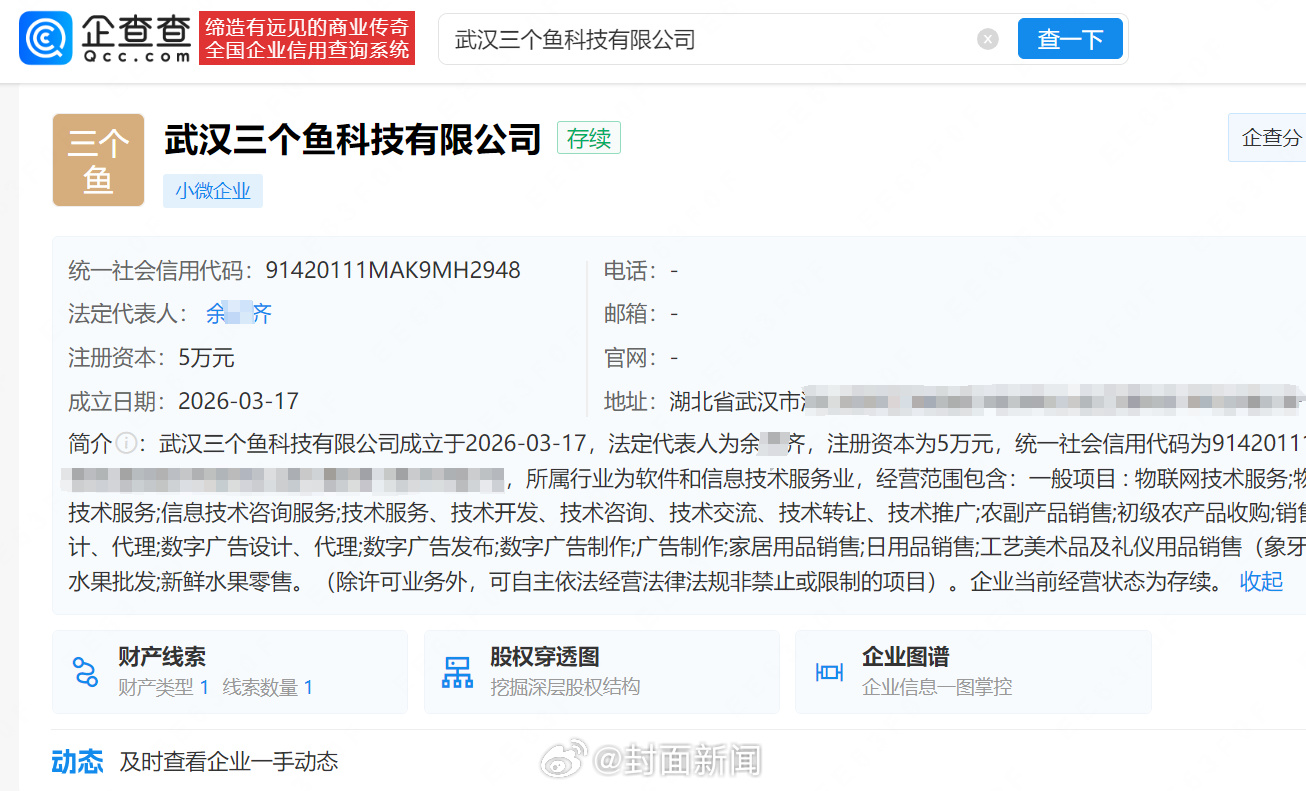Viewport: 1306px width, 791px height.
Task: Open the 企业图谱 icon
Action: [829, 672]
